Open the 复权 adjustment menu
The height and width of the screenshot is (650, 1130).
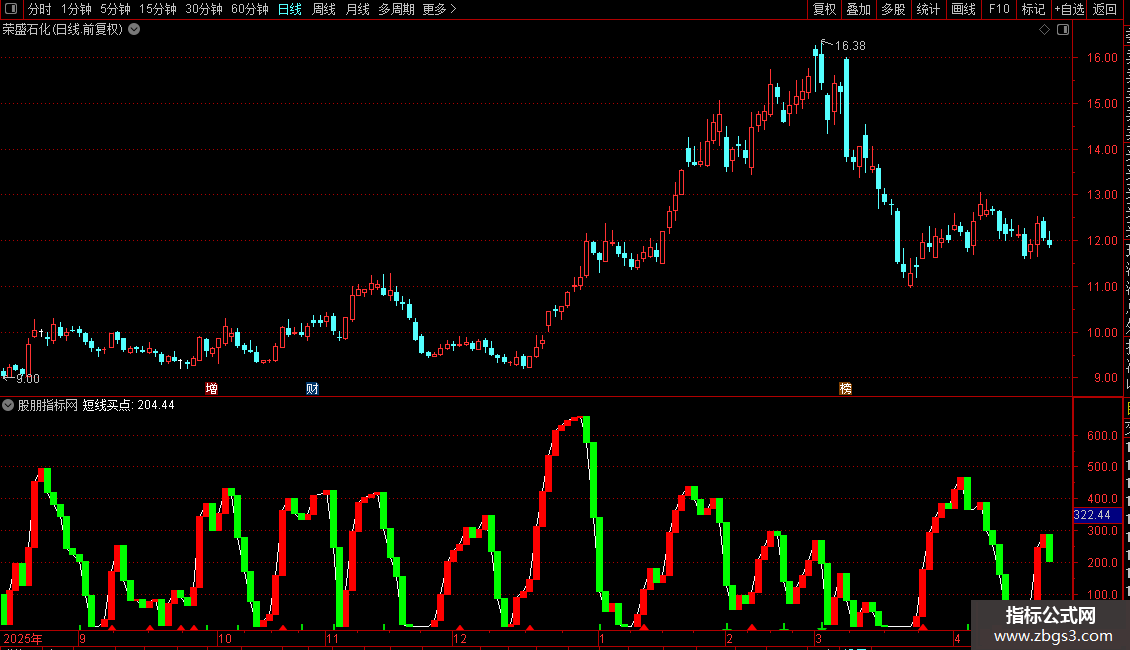[x=824, y=9]
